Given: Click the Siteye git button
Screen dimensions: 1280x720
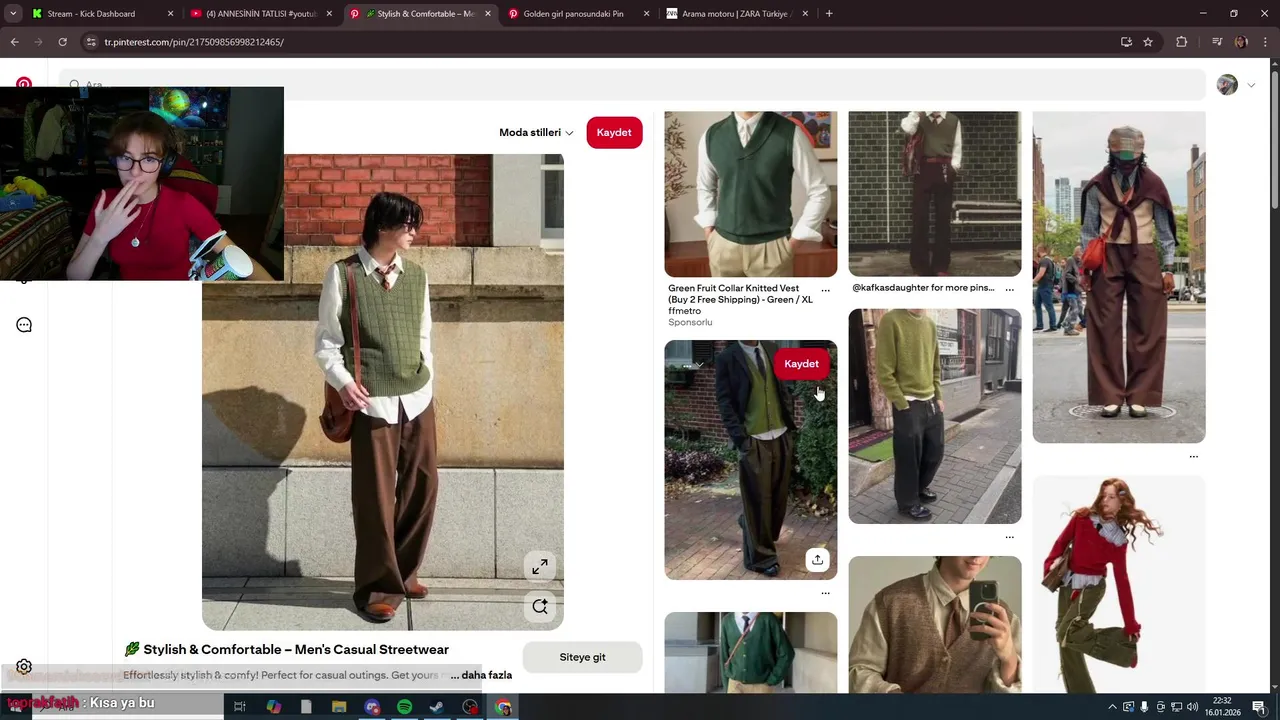Looking at the screenshot, I should pyautogui.click(x=582, y=657).
